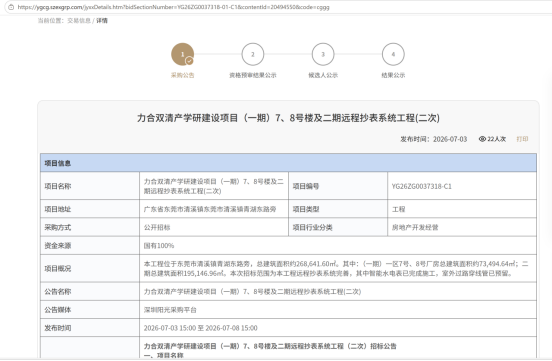Click the main announcement title heading
Viewport: 552px width, 361px height.
(x=288, y=118)
